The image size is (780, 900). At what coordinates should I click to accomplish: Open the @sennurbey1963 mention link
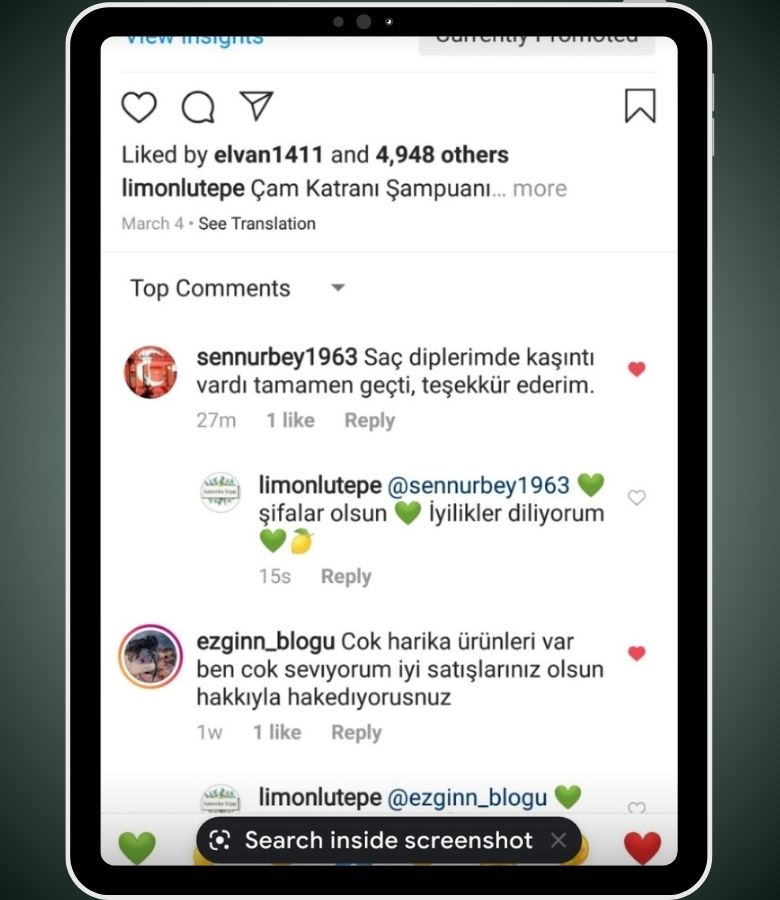point(479,486)
